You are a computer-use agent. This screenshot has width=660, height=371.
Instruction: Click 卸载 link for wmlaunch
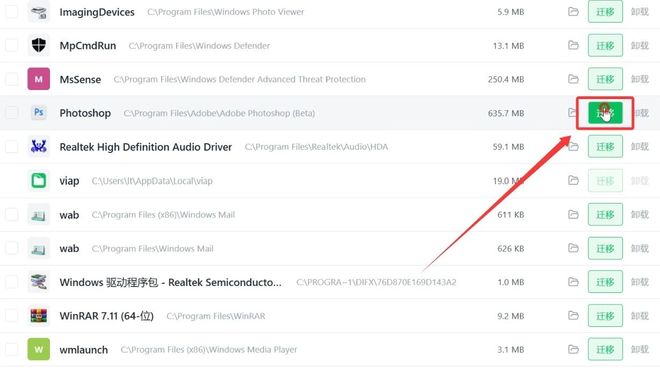click(639, 349)
